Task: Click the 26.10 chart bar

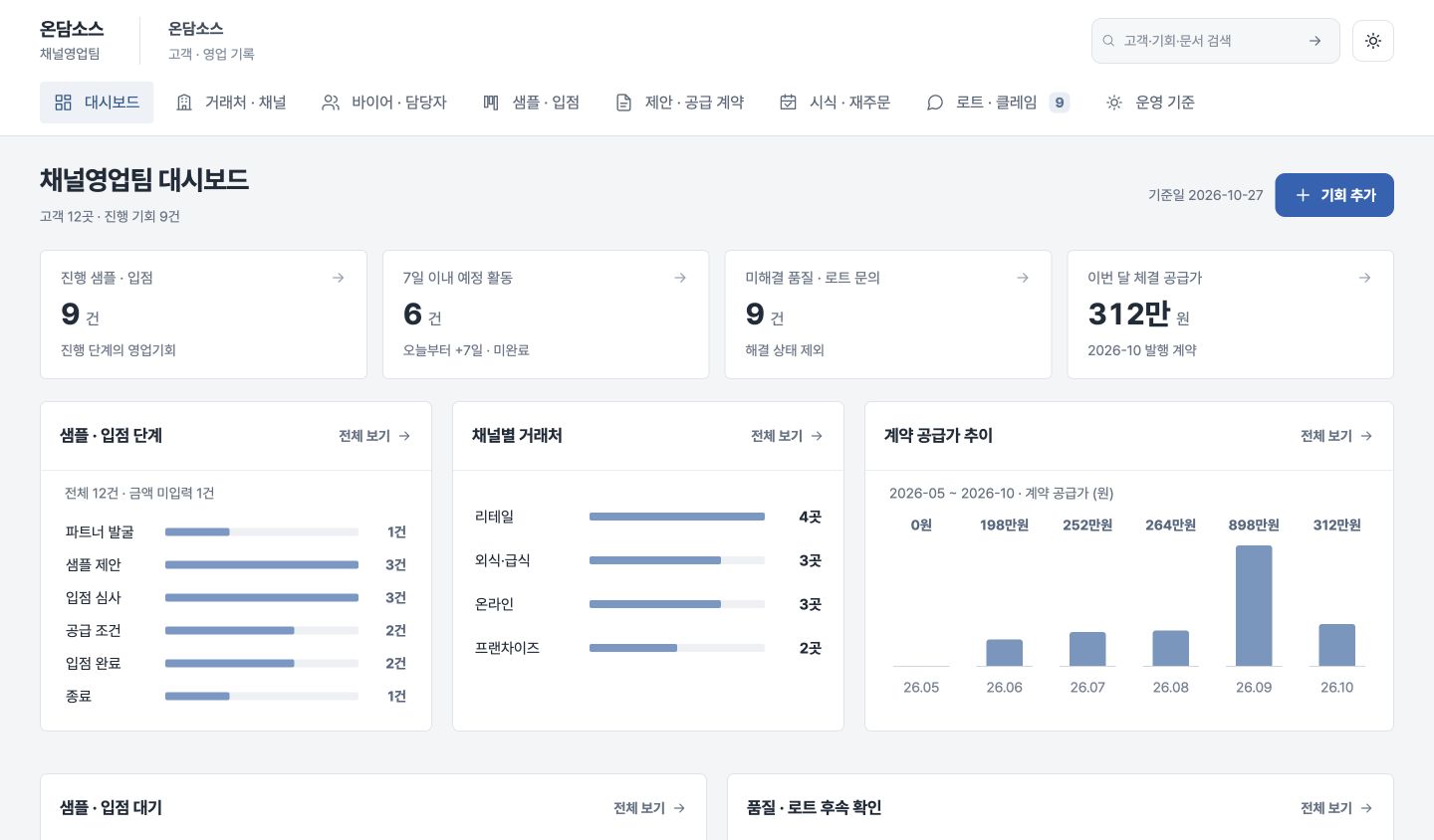Action: tap(1337, 645)
